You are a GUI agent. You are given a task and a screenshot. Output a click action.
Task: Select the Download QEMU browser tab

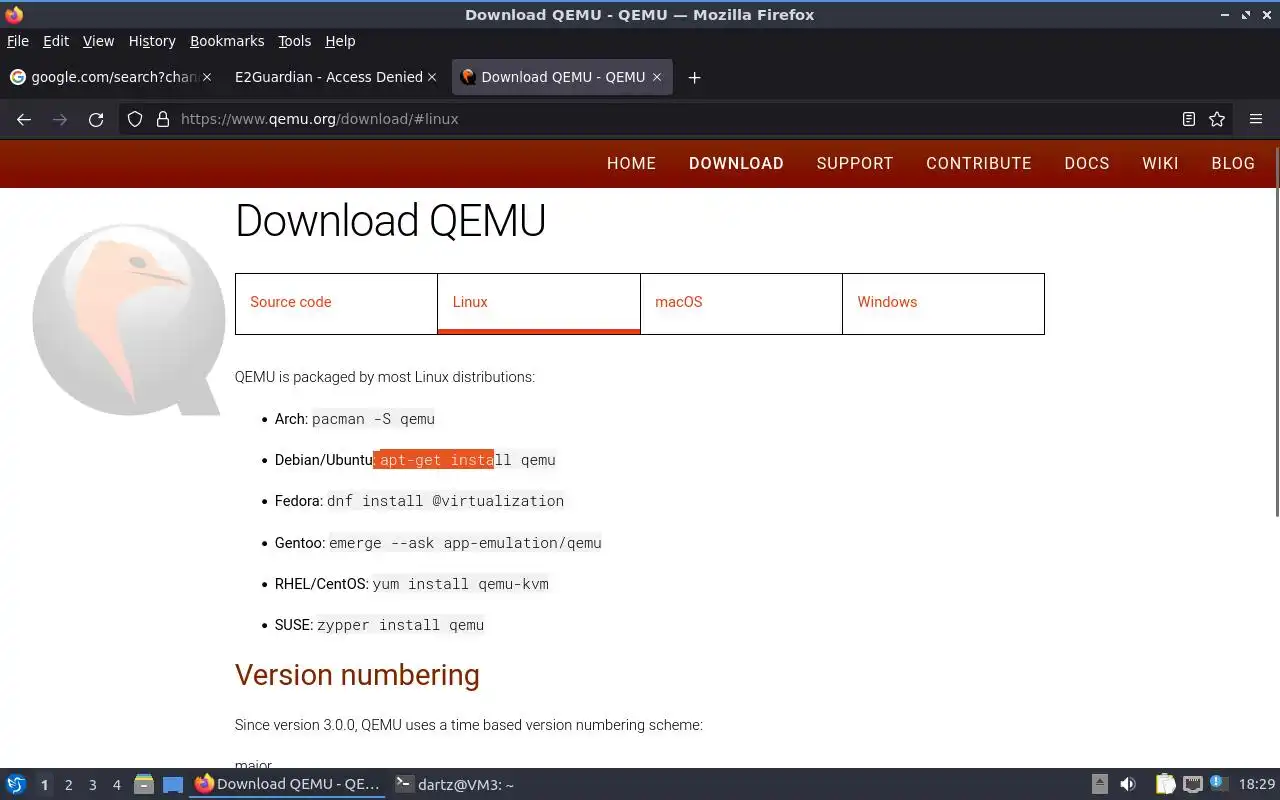[561, 77]
